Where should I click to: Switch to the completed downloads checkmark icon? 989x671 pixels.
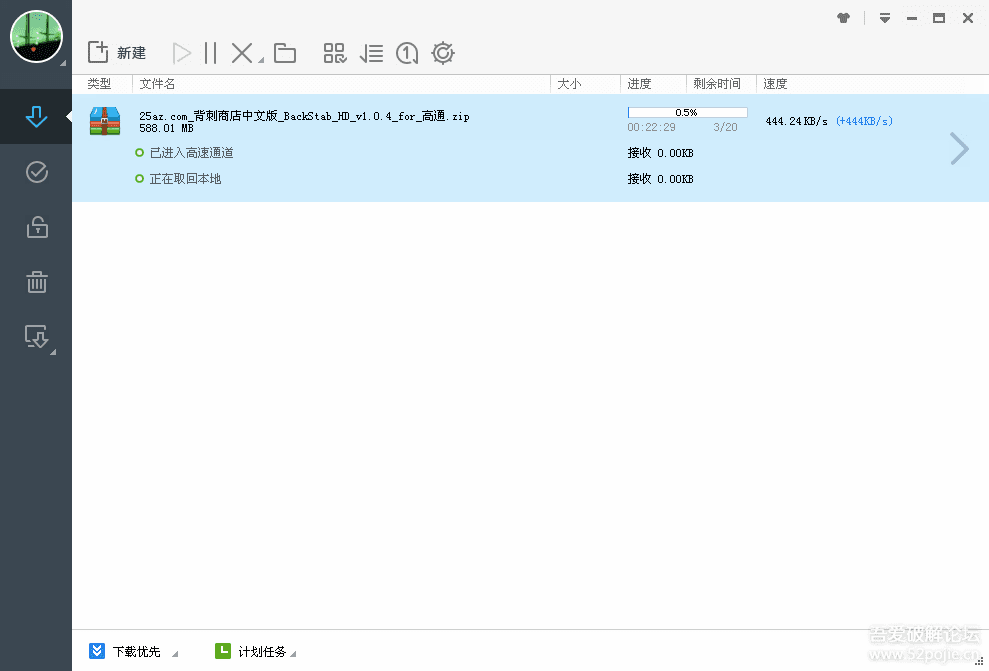(x=36, y=172)
